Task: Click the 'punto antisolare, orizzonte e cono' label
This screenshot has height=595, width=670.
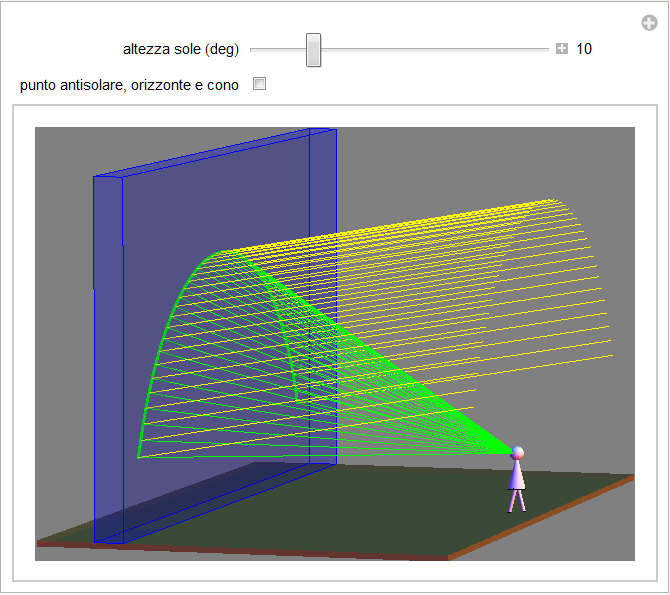Action: click(129, 85)
